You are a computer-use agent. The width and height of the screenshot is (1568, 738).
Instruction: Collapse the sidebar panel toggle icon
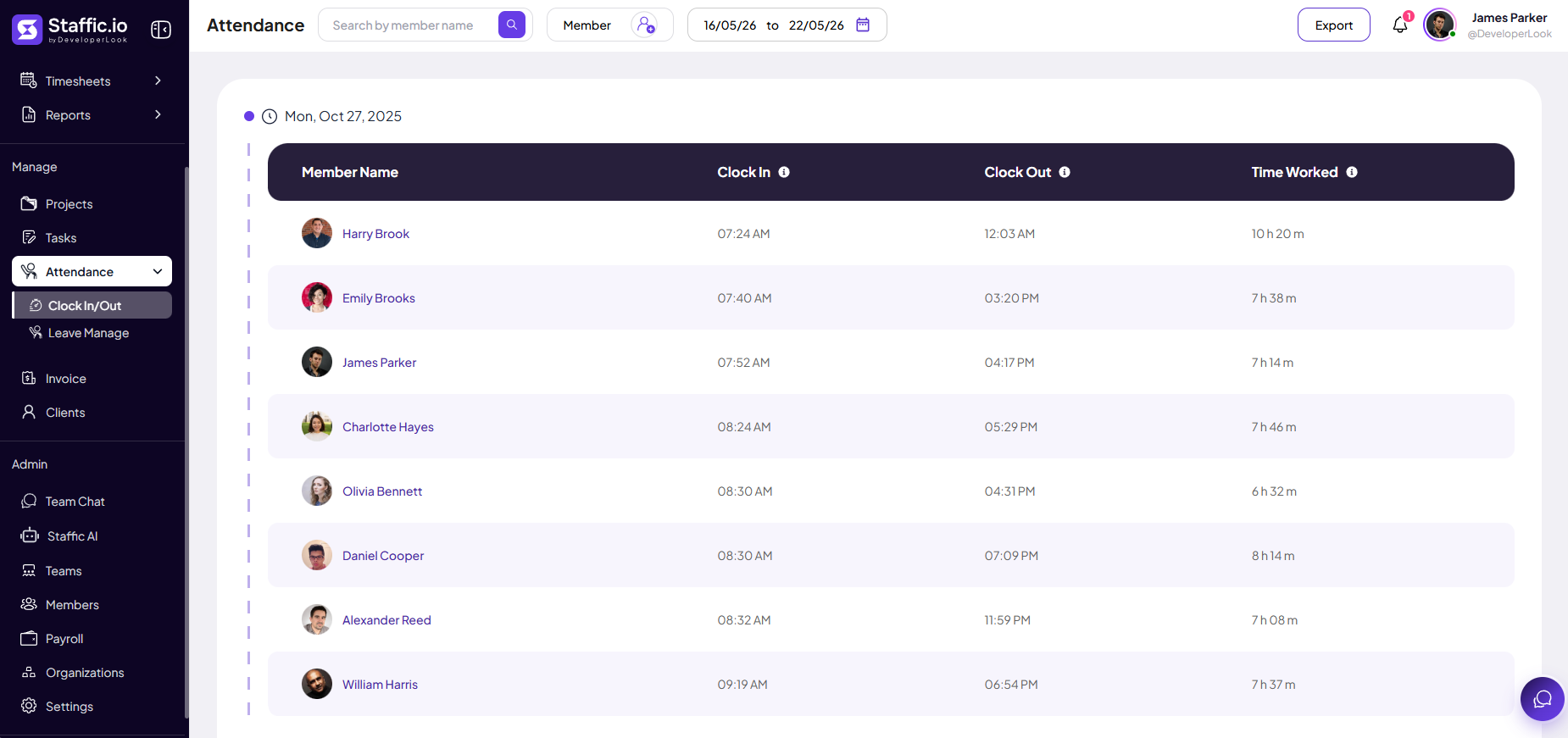(x=161, y=30)
